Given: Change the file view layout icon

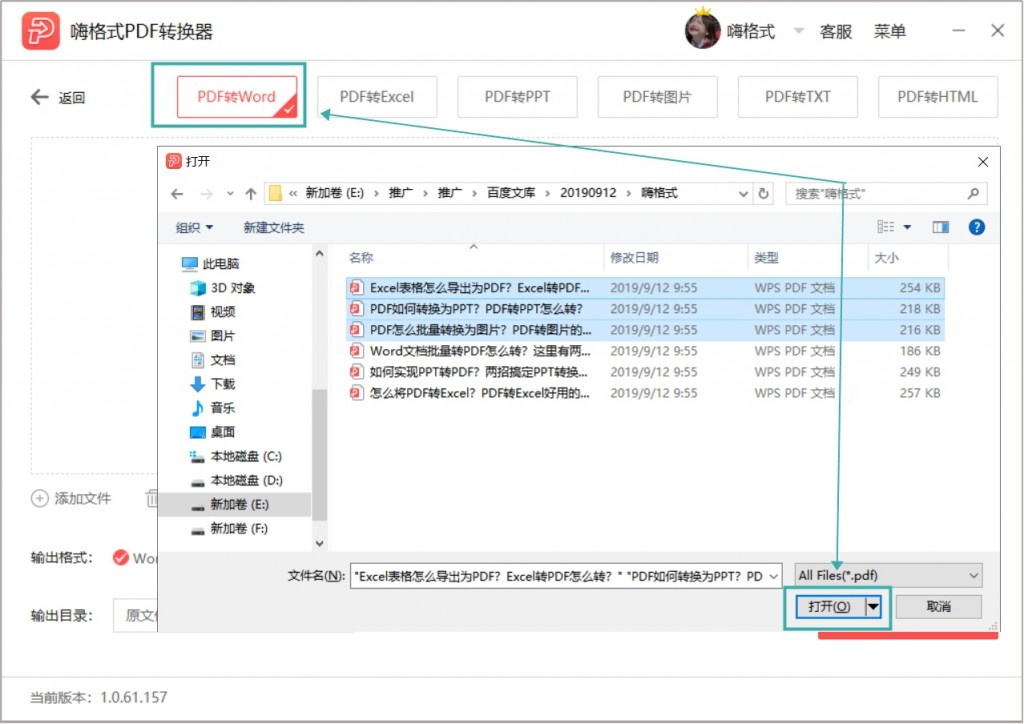Looking at the screenshot, I should click(x=886, y=227).
